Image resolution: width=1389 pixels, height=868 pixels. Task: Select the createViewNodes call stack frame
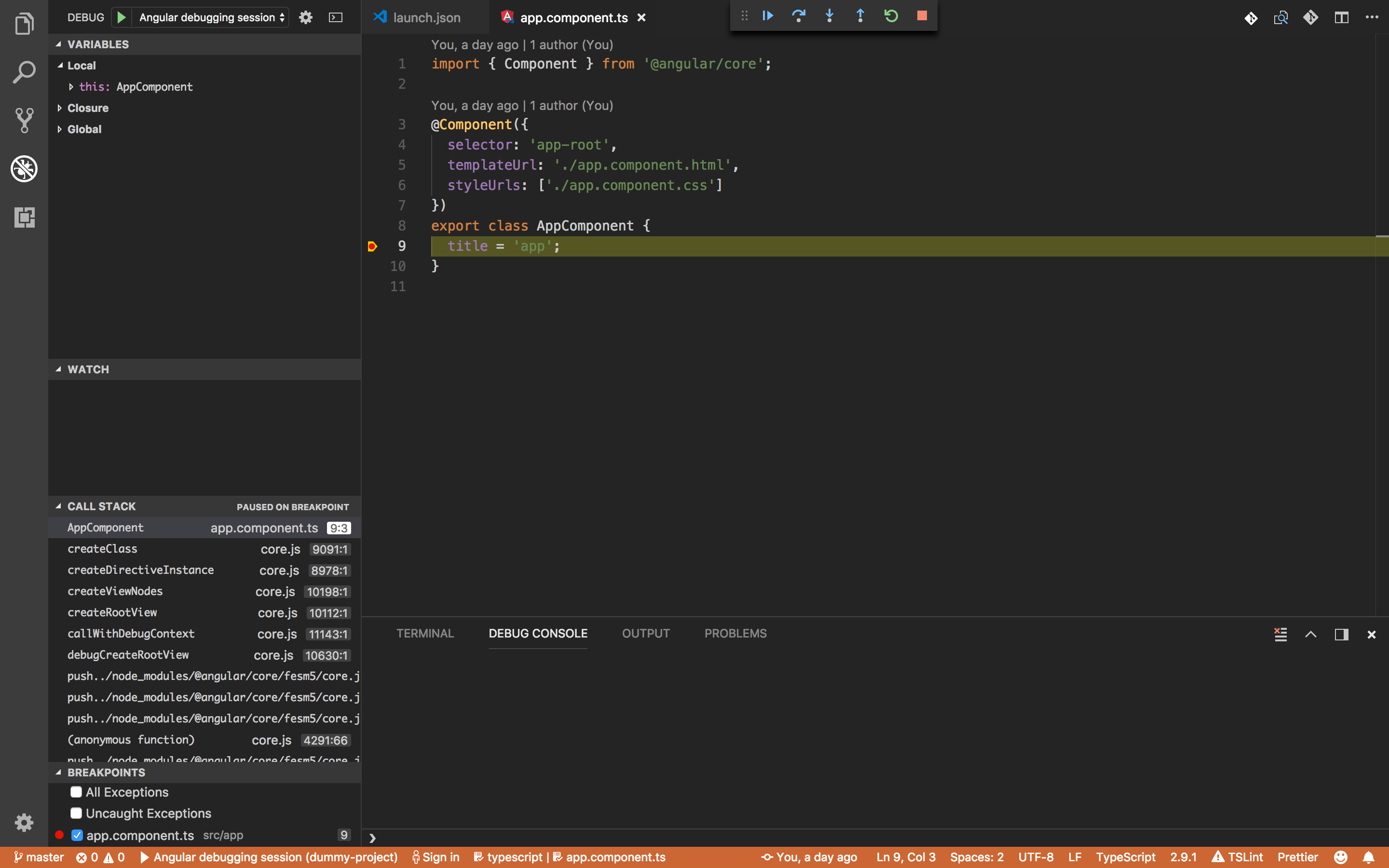tap(204, 591)
